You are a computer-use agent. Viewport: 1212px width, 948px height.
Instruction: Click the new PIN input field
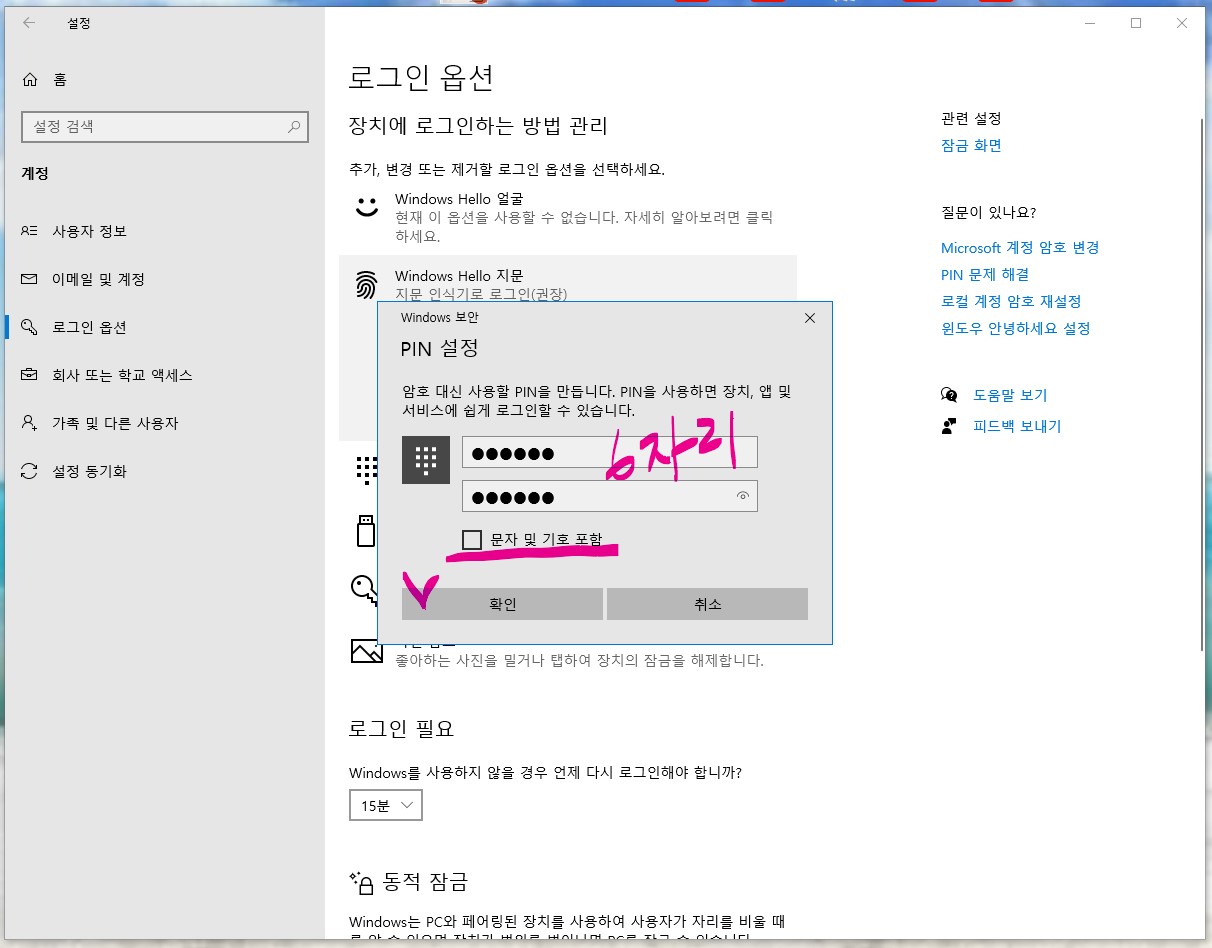pos(610,452)
